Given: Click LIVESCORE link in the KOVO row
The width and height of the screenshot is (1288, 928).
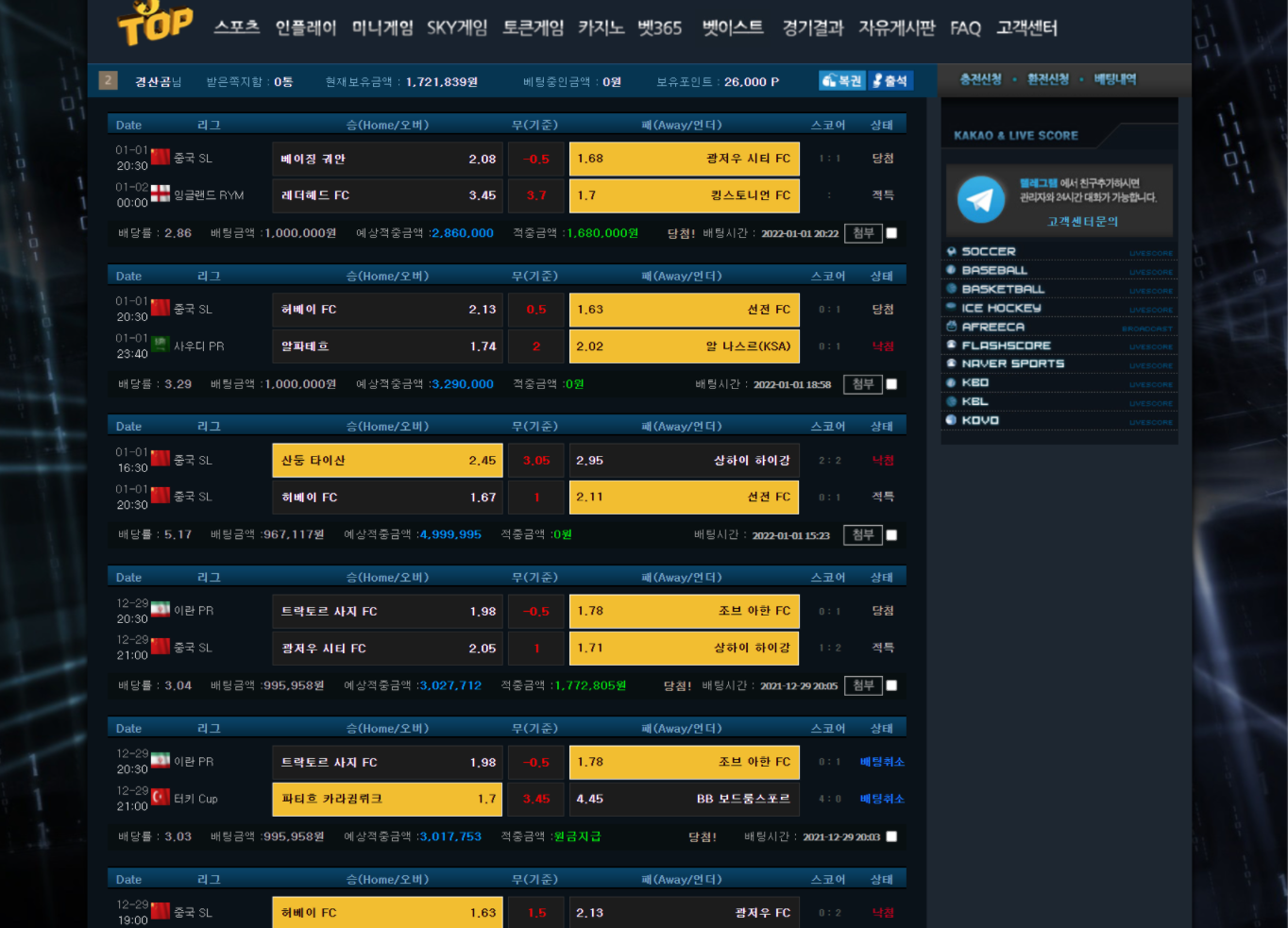Looking at the screenshot, I should (1151, 423).
